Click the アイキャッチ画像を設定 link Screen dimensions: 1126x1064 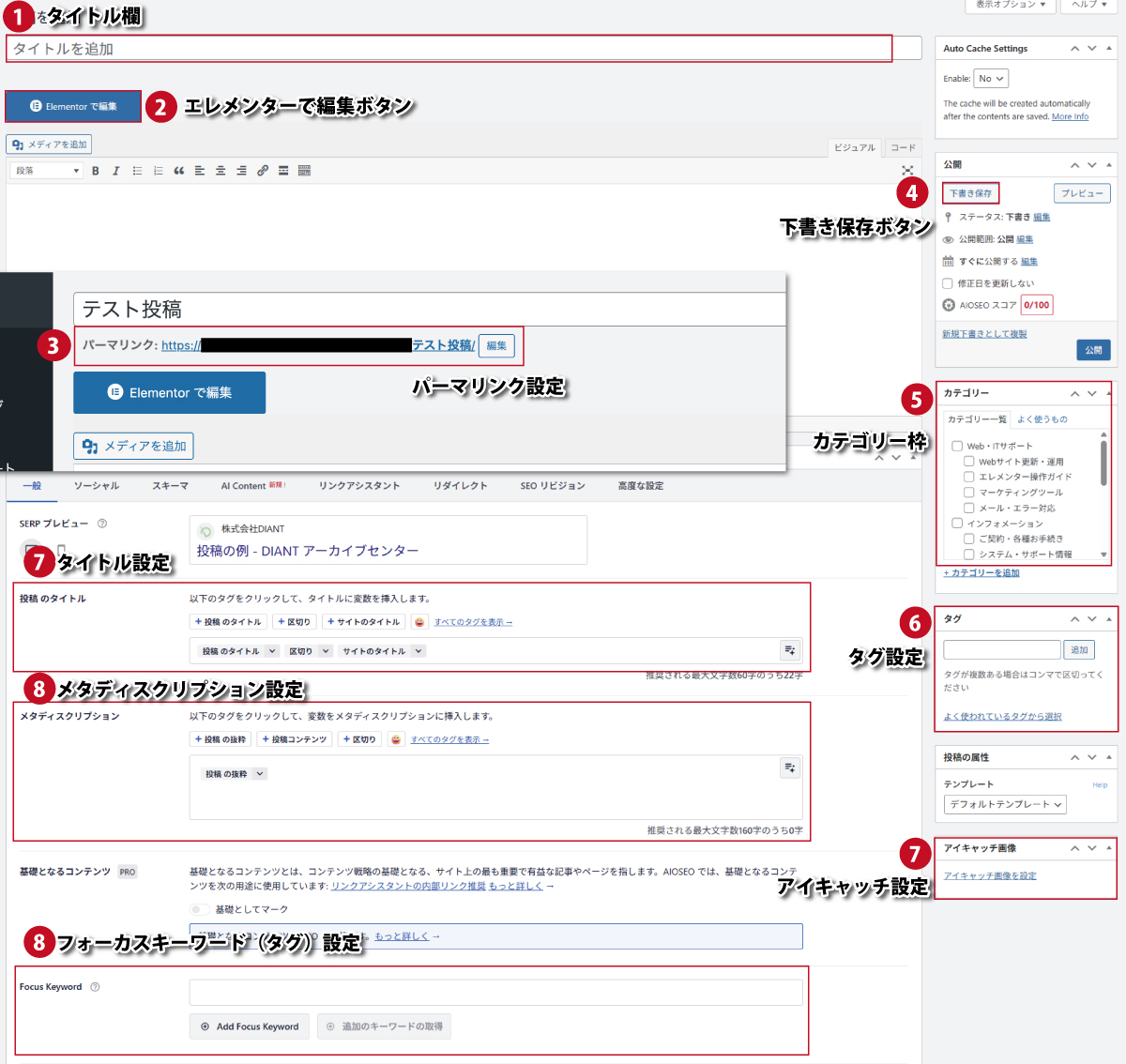(x=990, y=875)
